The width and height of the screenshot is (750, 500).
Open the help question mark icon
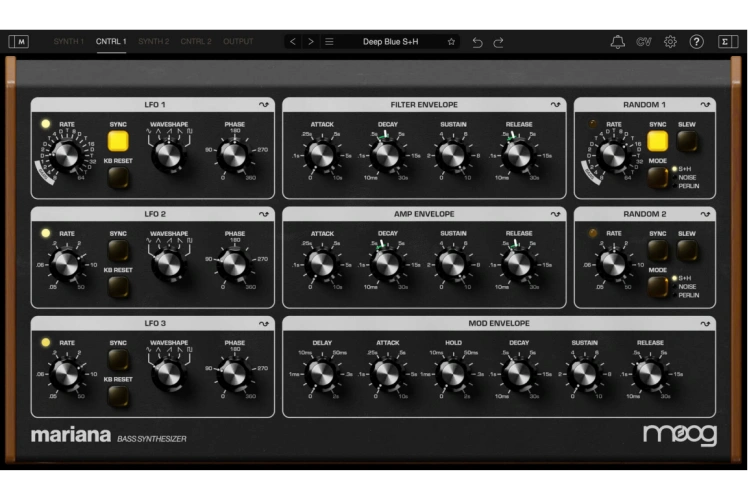tap(697, 42)
